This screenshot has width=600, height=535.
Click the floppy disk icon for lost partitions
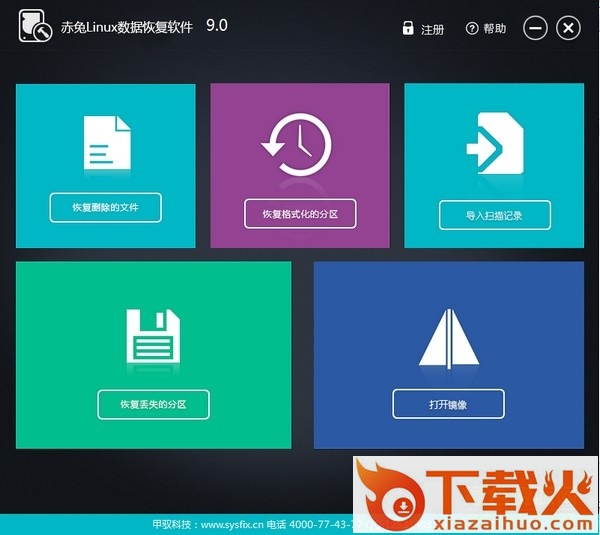click(153, 336)
